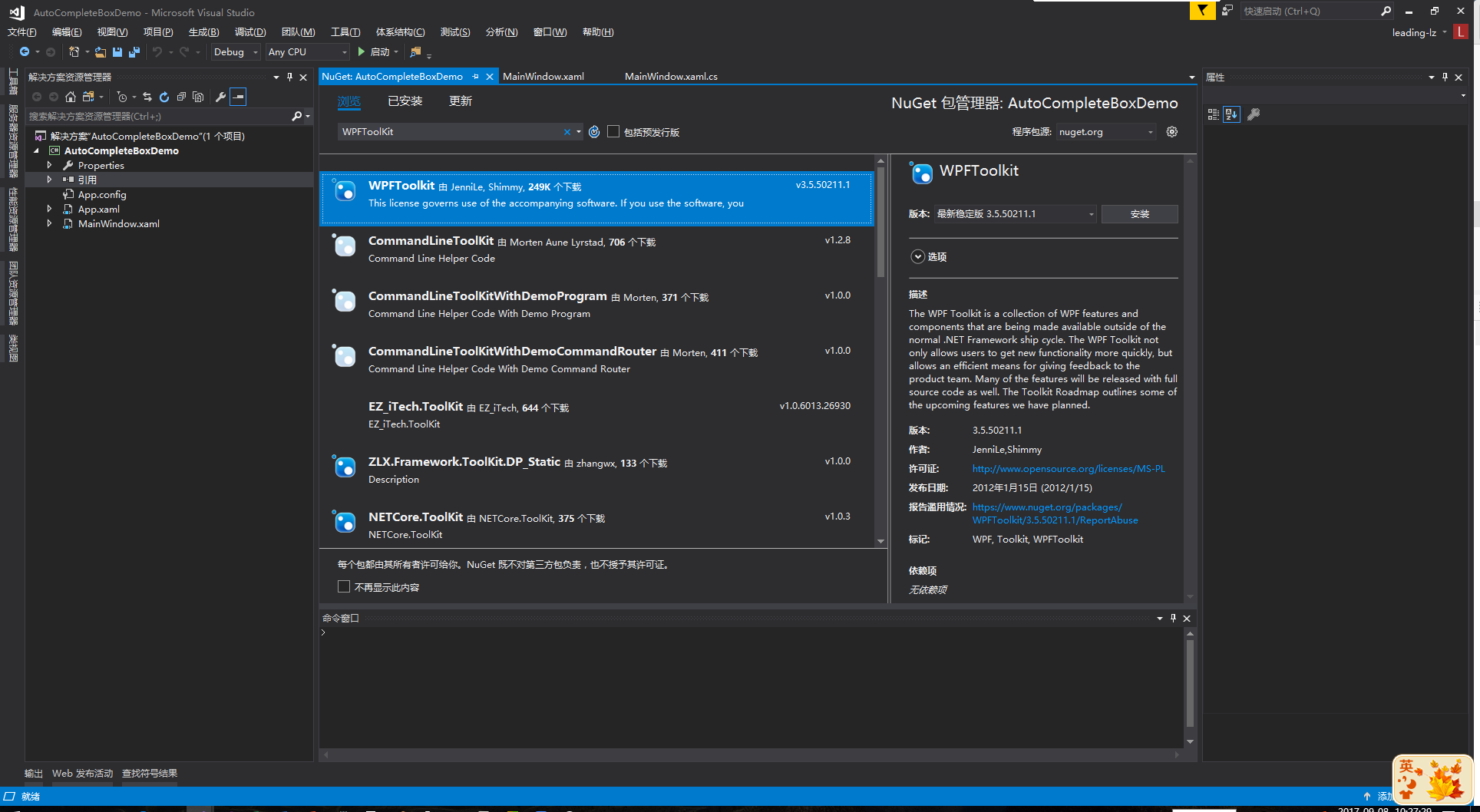This screenshot has width=1480, height=812.
Task: Expand the App.xaml node
Action: click(50, 209)
